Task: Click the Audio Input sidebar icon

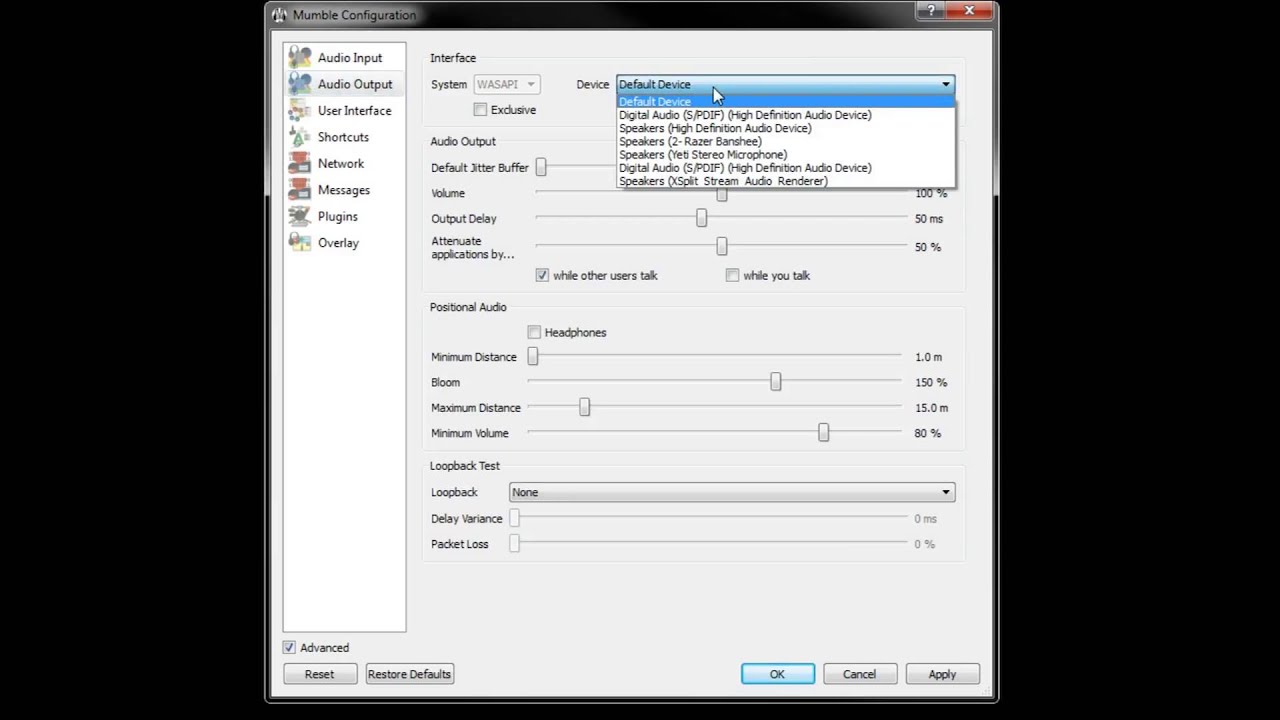Action: coord(299,57)
